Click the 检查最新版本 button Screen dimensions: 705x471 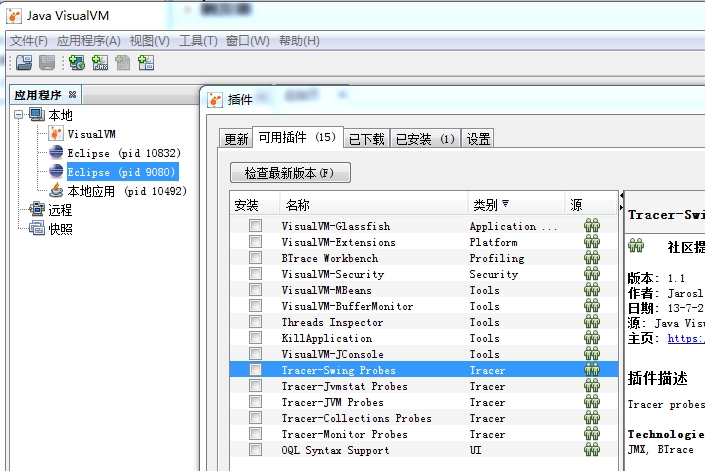coord(290,173)
